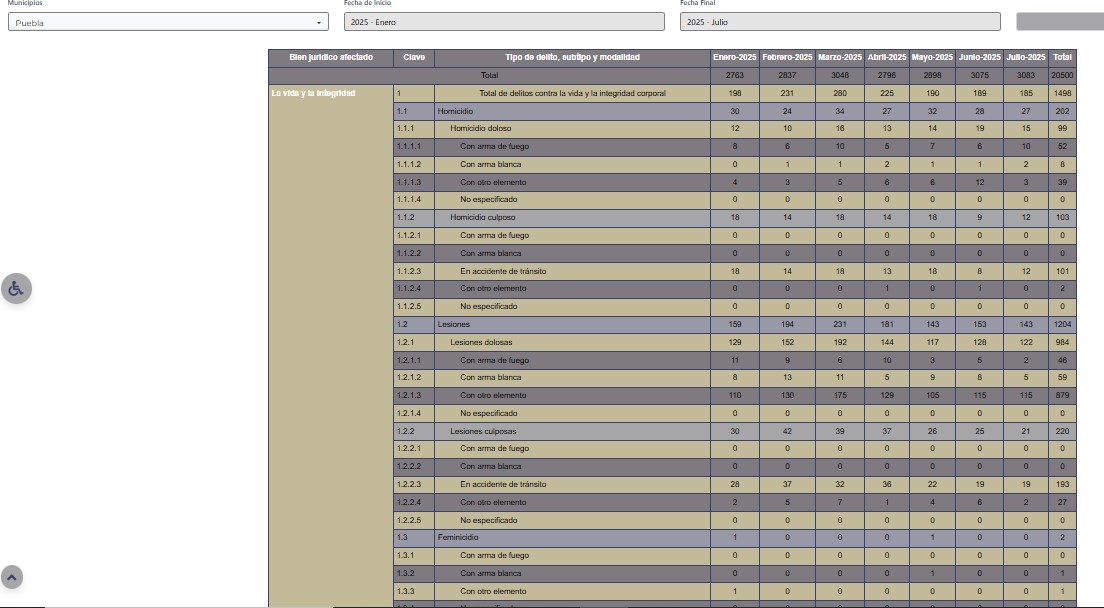Screen dimensions: 1104x608
Task: Select the Homicidio row label
Action: coord(454,111)
